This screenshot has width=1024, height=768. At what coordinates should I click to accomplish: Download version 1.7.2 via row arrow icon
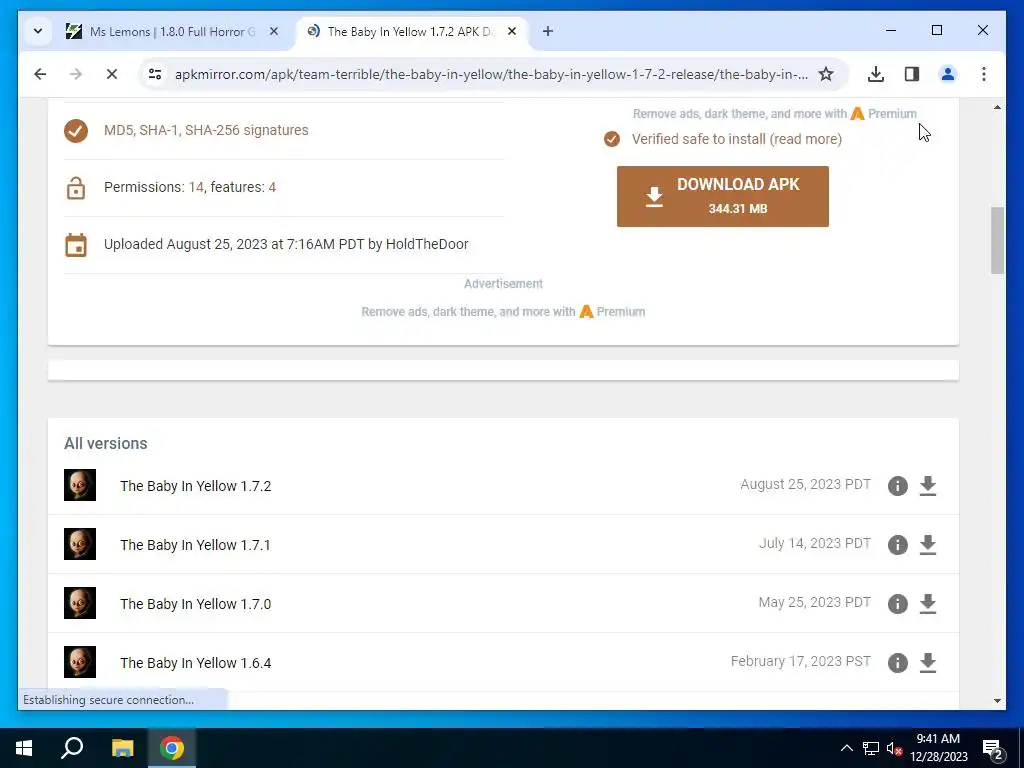(928, 486)
